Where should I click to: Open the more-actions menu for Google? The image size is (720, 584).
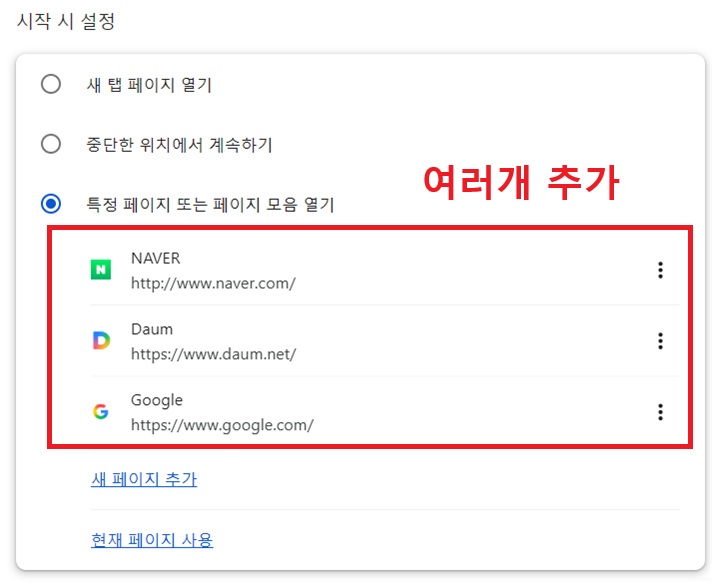660,412
